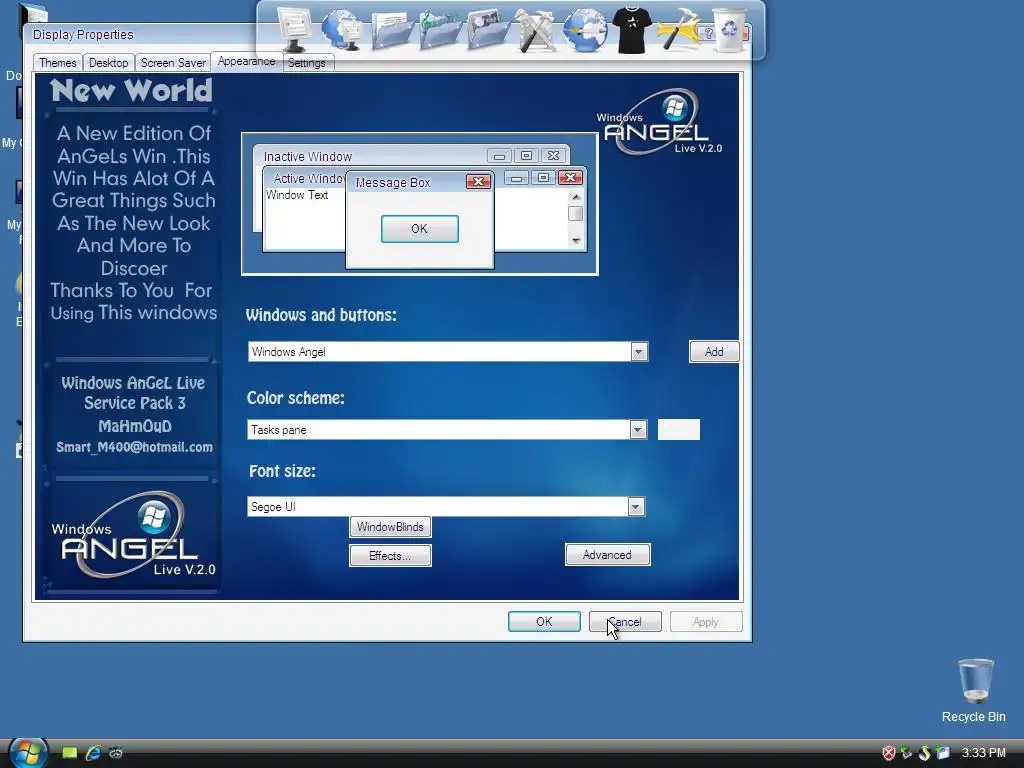The height and width of the screenshot is (768, 1024).
Task: Click the Segoe UI combo box field
Action: [x=446, y=507]
